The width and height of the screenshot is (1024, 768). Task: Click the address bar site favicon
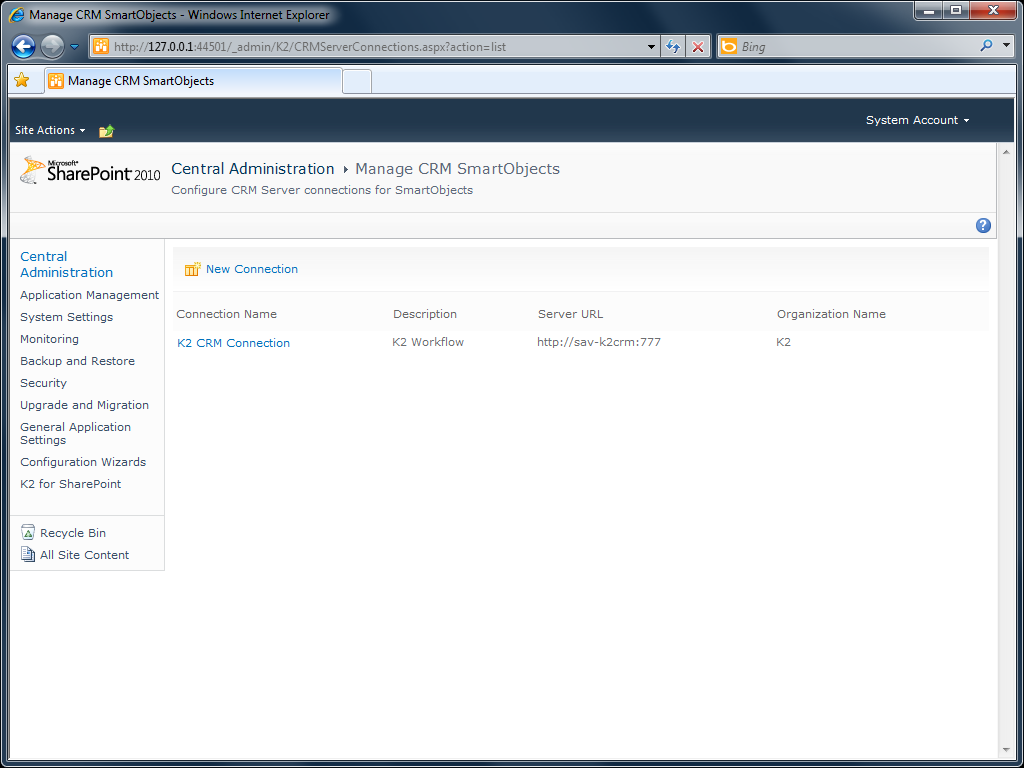101,46
